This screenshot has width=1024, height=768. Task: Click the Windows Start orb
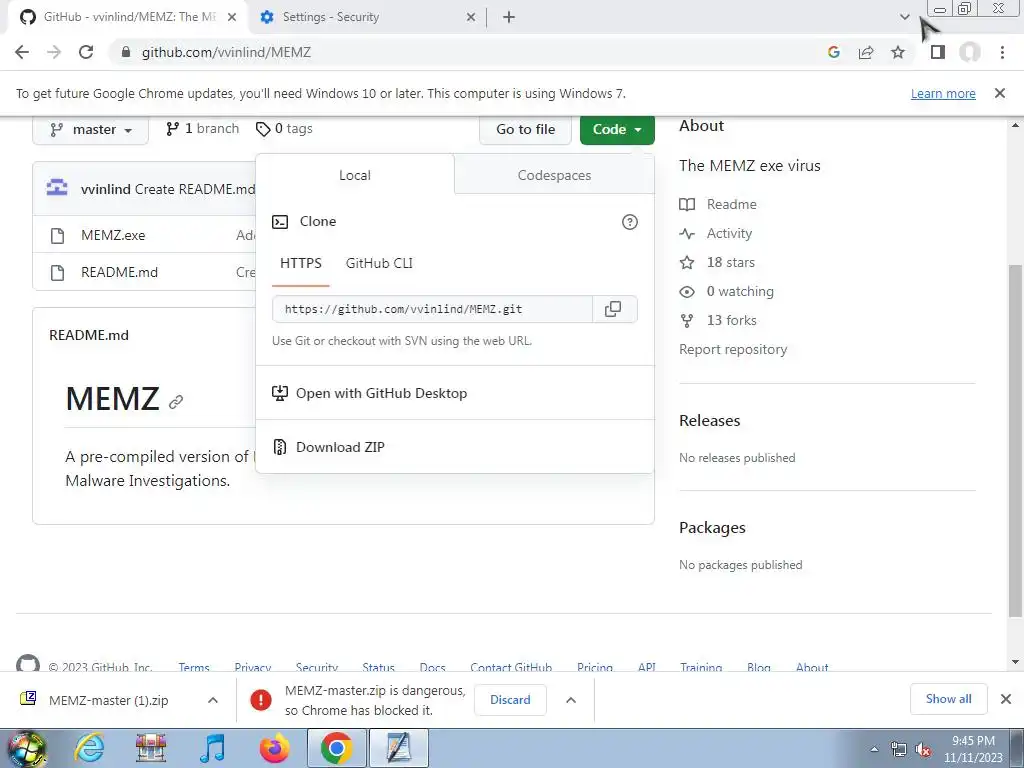[26, 748]
